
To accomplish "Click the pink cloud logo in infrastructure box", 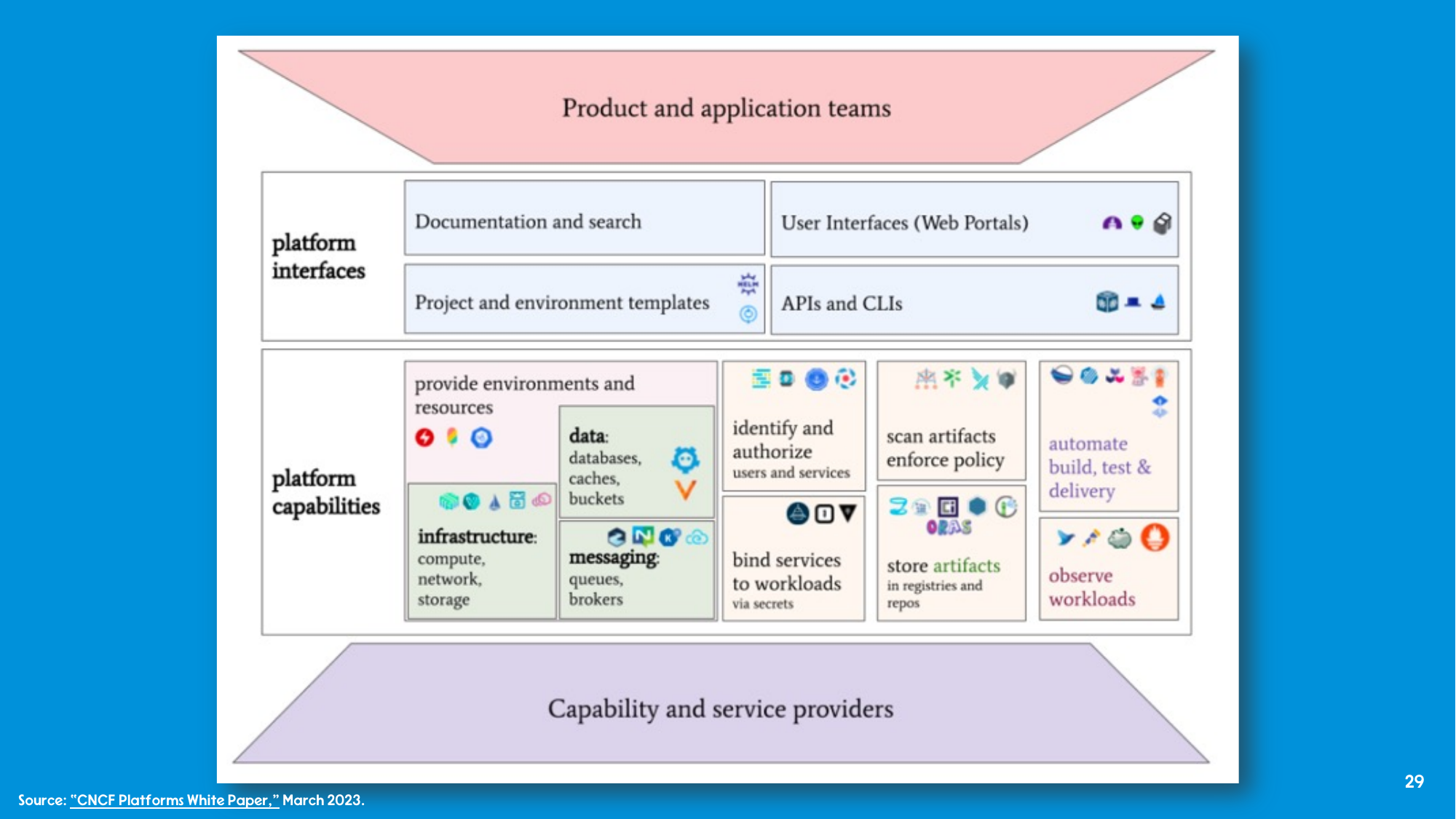I will click(542, 500).
